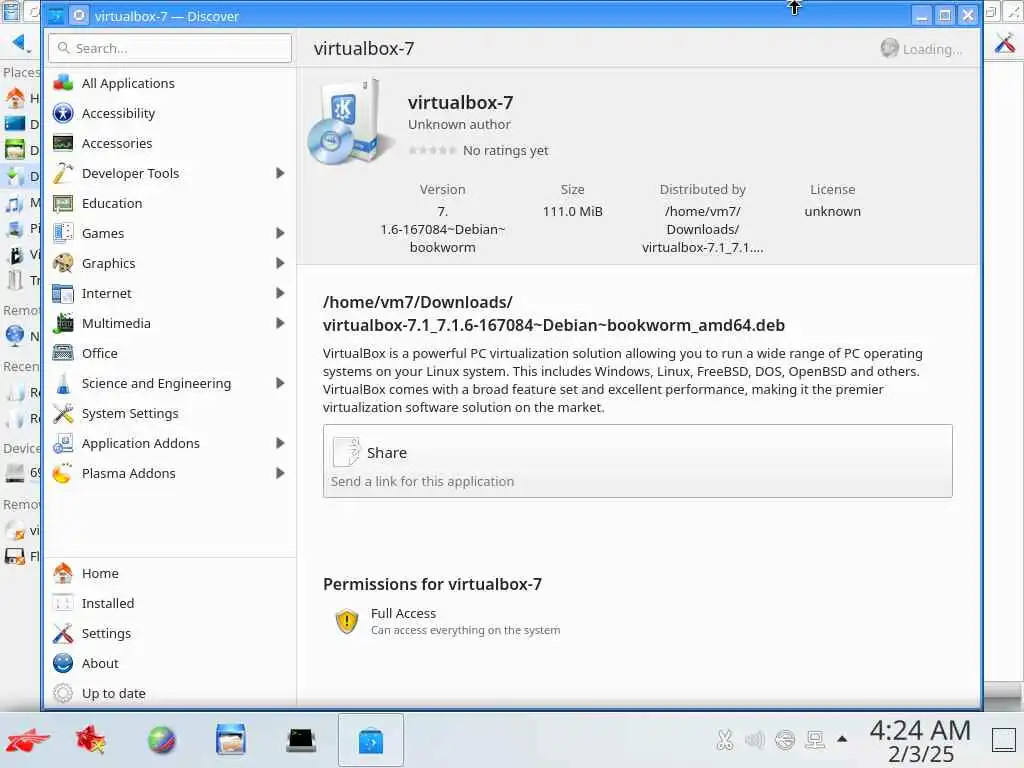1024x768 pixels.
Task: Click the Office typewriter icon
Action: pos(63,353)
